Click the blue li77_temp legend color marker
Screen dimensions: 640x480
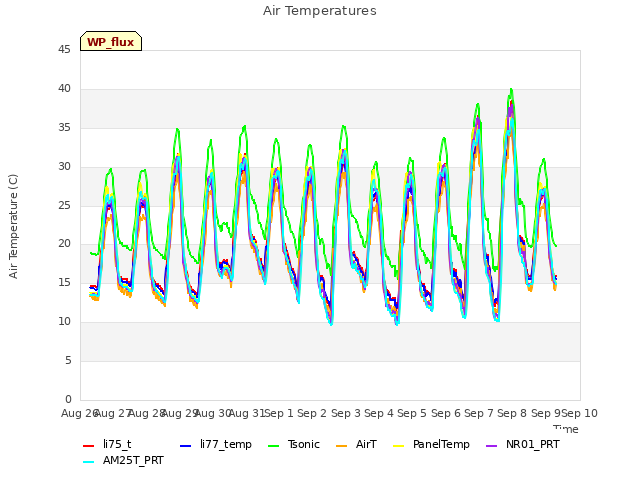coord(185,446)
